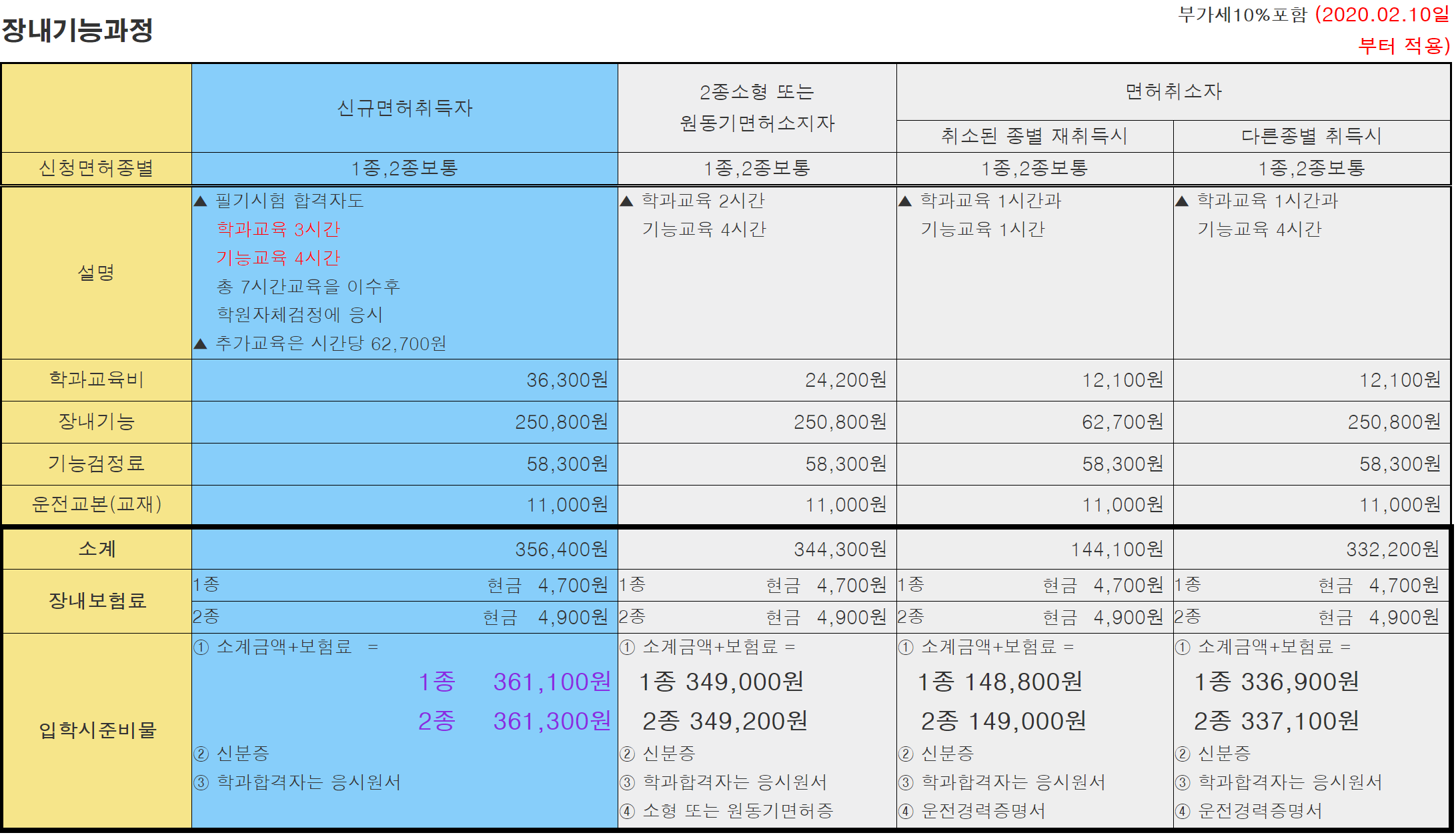
Task: Click the 신청면허종별 row label
Action: point(95,168)
